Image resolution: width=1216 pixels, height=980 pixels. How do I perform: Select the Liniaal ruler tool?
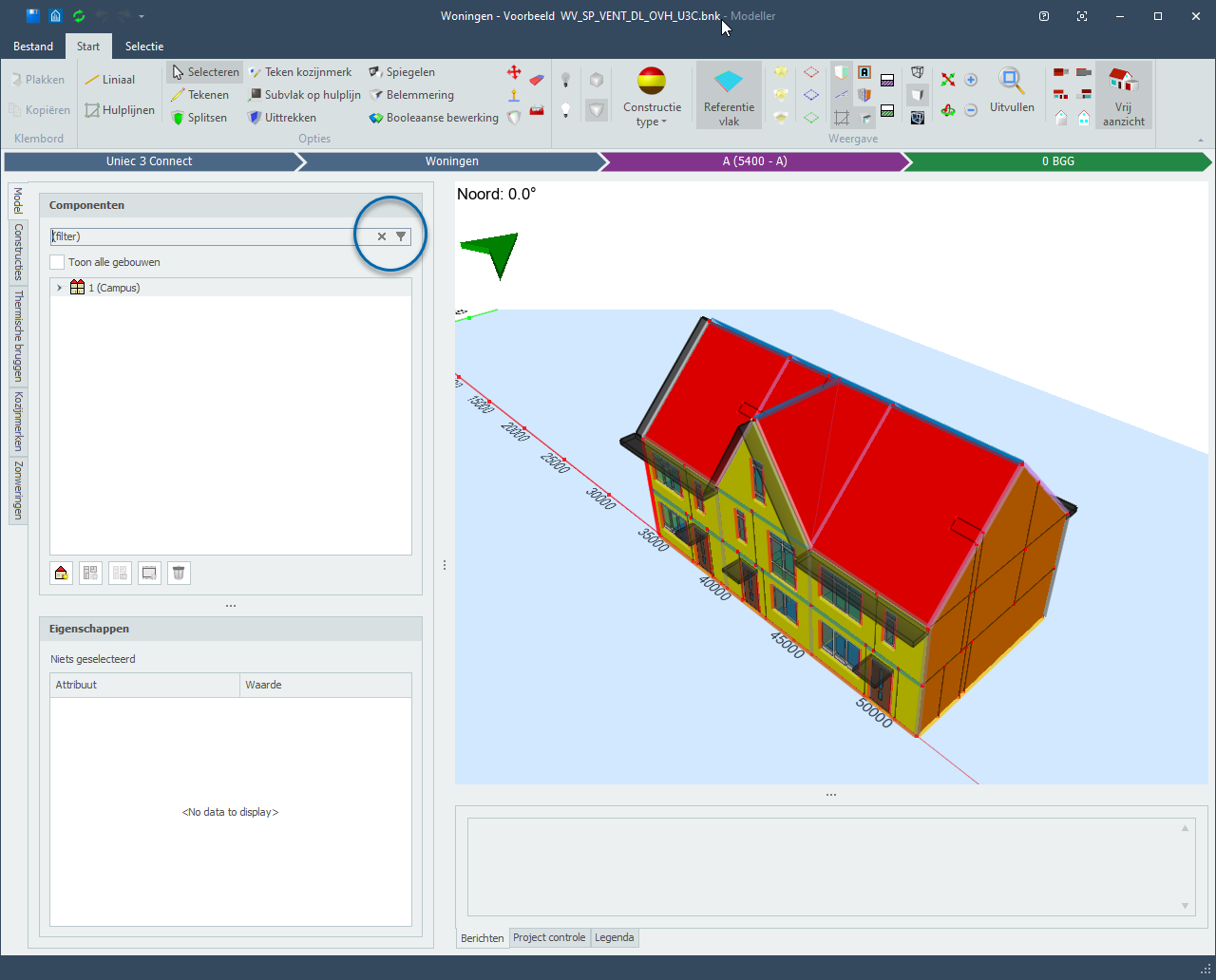109,80
